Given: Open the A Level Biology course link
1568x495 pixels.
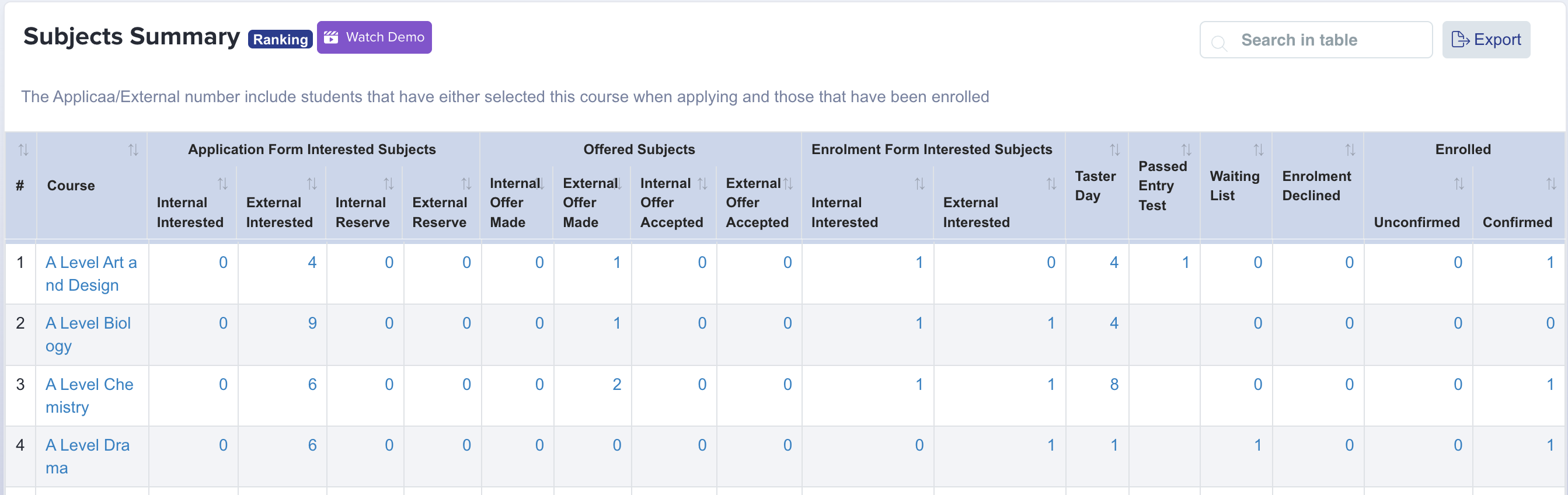Looking at the screenshot, I should point(88,335).
